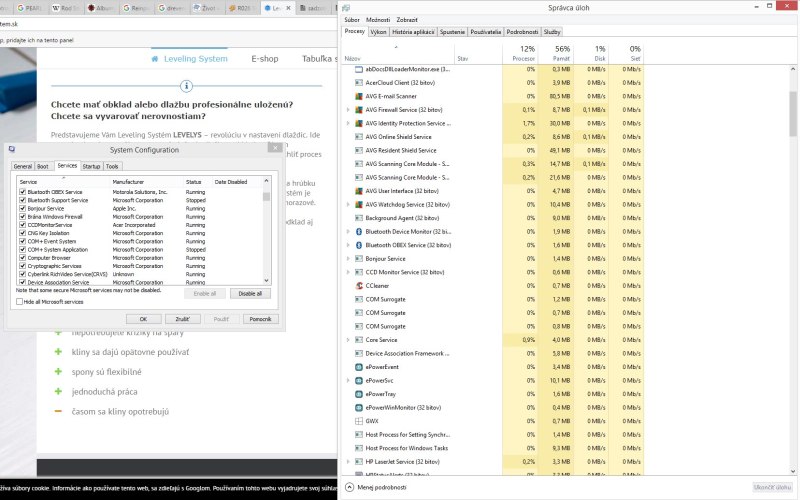Click the info circle icon on the webpage
Image resolution: width=800 pixels, height=500 pixels.
point(186,86)
